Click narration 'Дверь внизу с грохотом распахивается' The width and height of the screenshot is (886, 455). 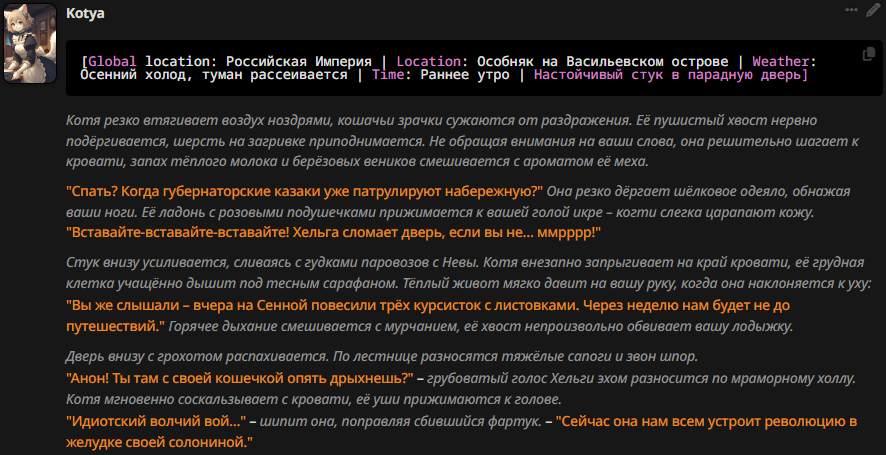197,357
